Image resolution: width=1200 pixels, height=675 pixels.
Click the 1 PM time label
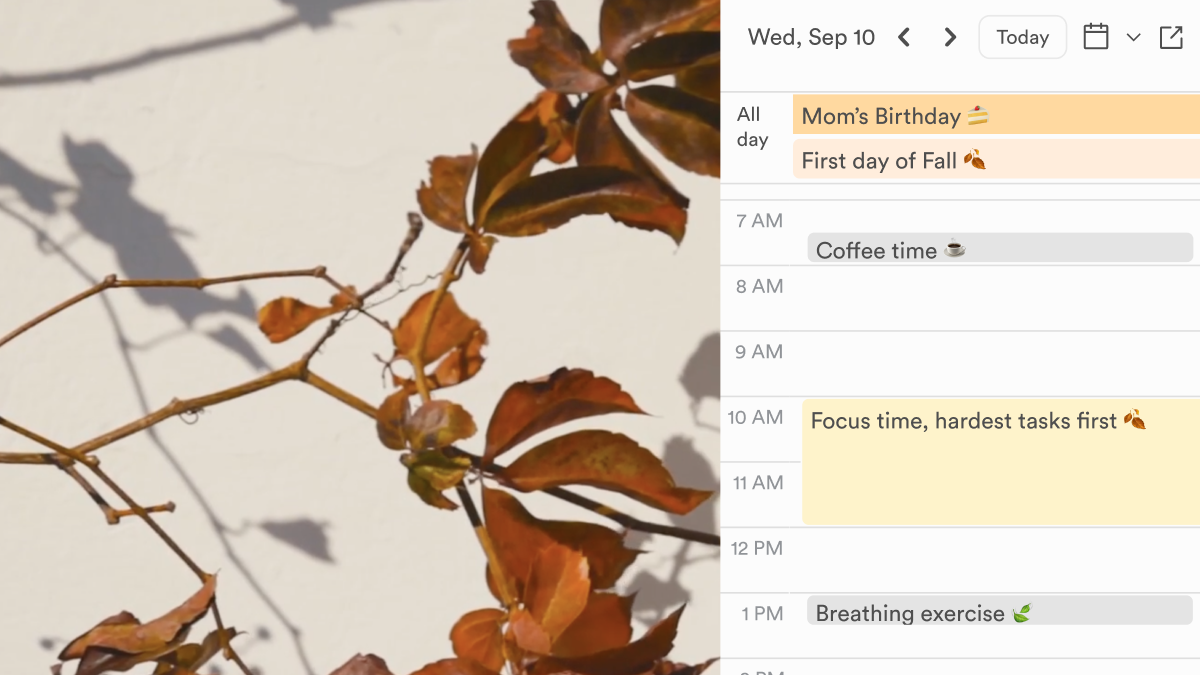[762, 614]
